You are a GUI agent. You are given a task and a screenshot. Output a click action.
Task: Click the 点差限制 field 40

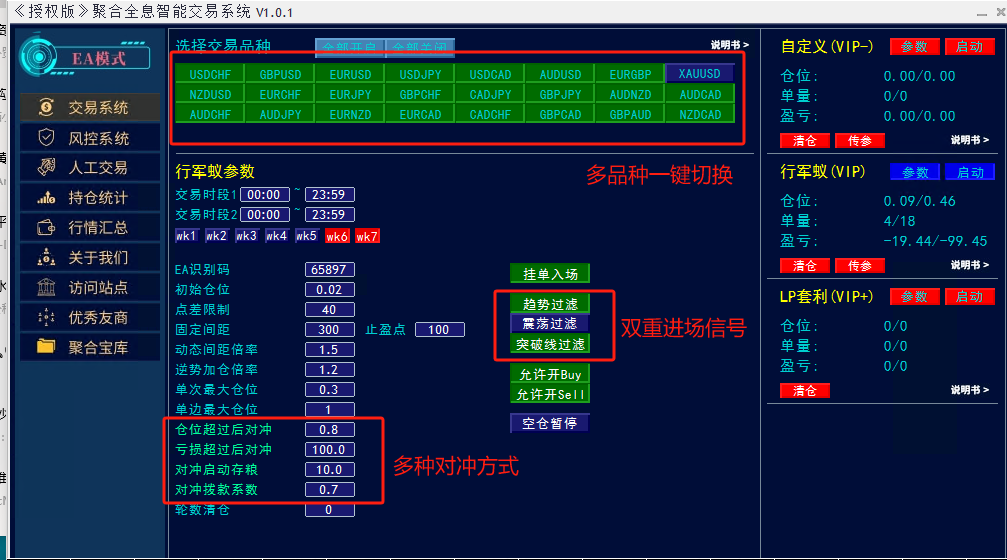[329, 310]
